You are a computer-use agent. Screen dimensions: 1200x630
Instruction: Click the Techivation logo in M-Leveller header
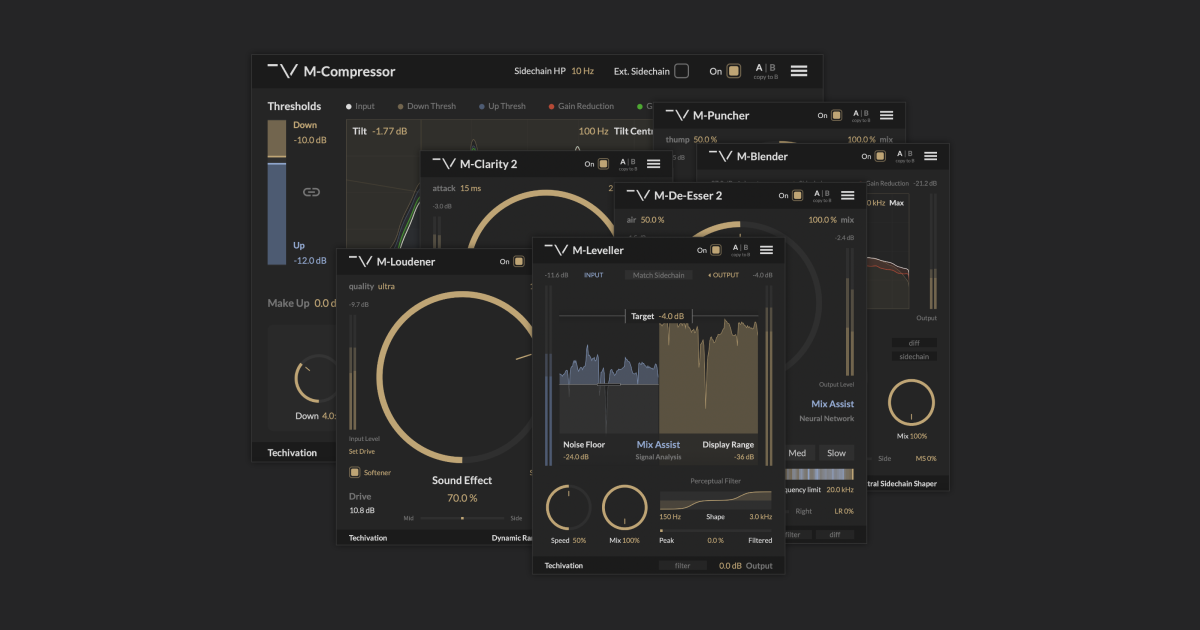[556, 250]
